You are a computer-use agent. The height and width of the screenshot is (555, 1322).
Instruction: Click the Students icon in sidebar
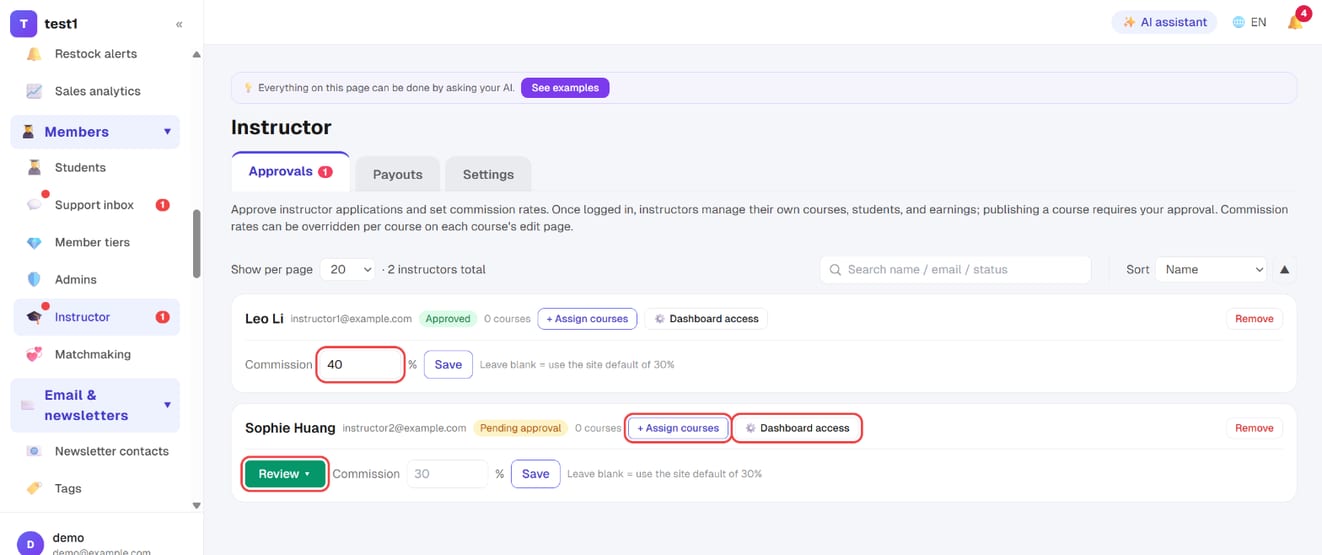[34, 167]
